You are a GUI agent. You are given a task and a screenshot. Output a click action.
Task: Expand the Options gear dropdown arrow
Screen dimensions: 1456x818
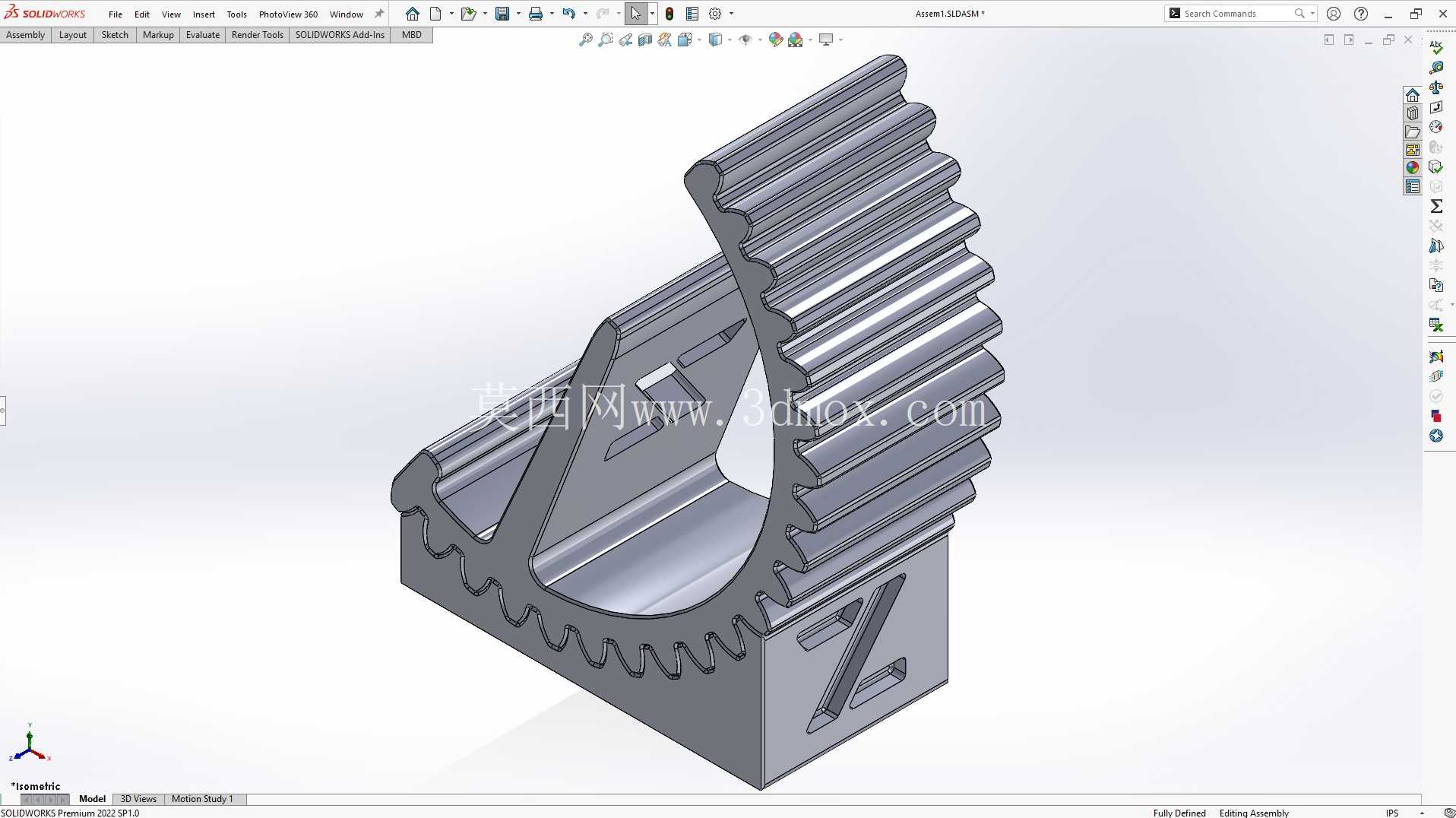[x=731, y=14]
